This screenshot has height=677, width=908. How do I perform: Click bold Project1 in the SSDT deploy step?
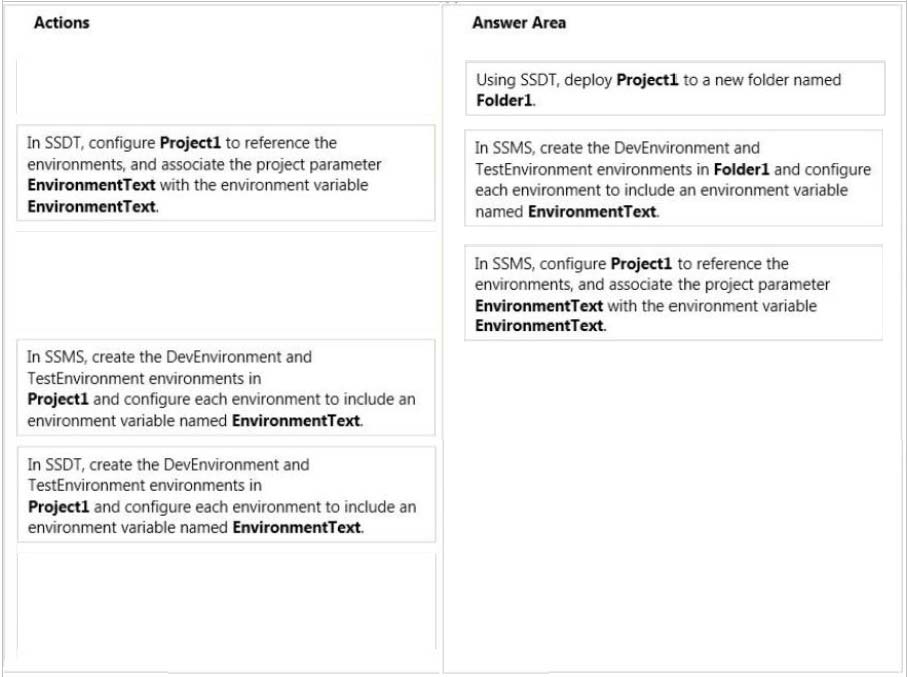[647, 80]
